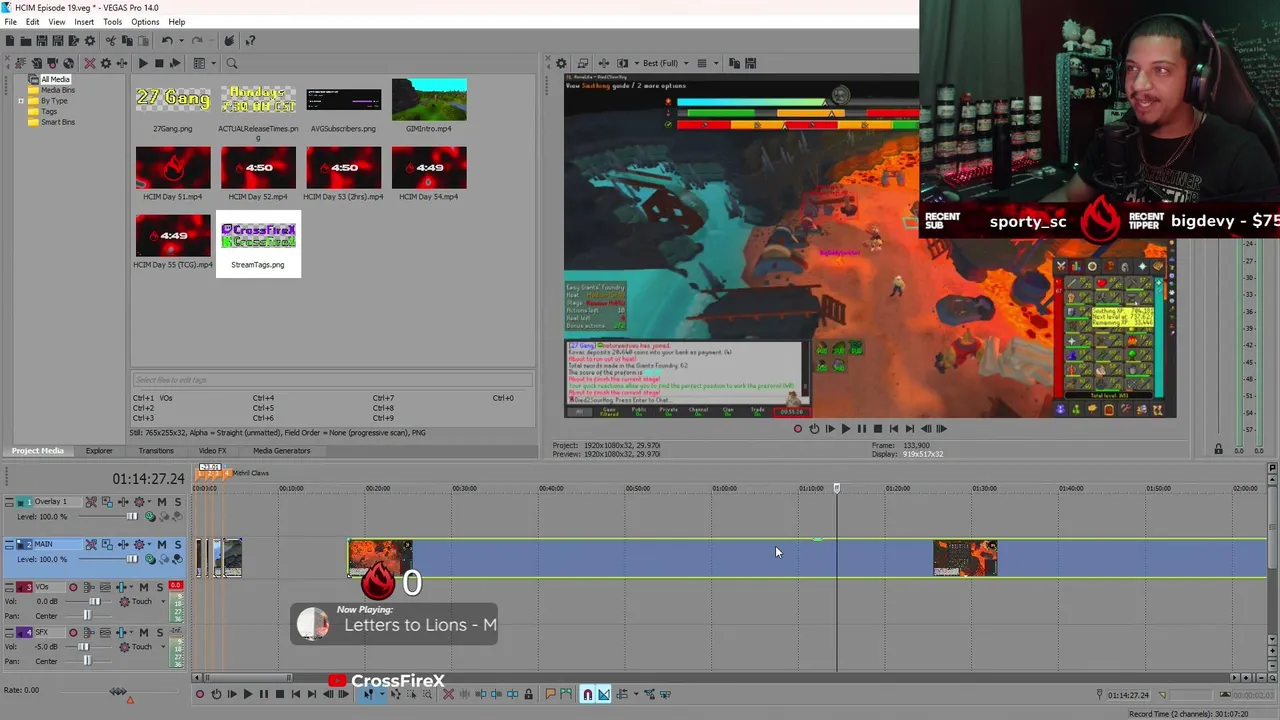Solo the Overlay 1 track
Screen dimensions: 1280x720
coord(178,502)
